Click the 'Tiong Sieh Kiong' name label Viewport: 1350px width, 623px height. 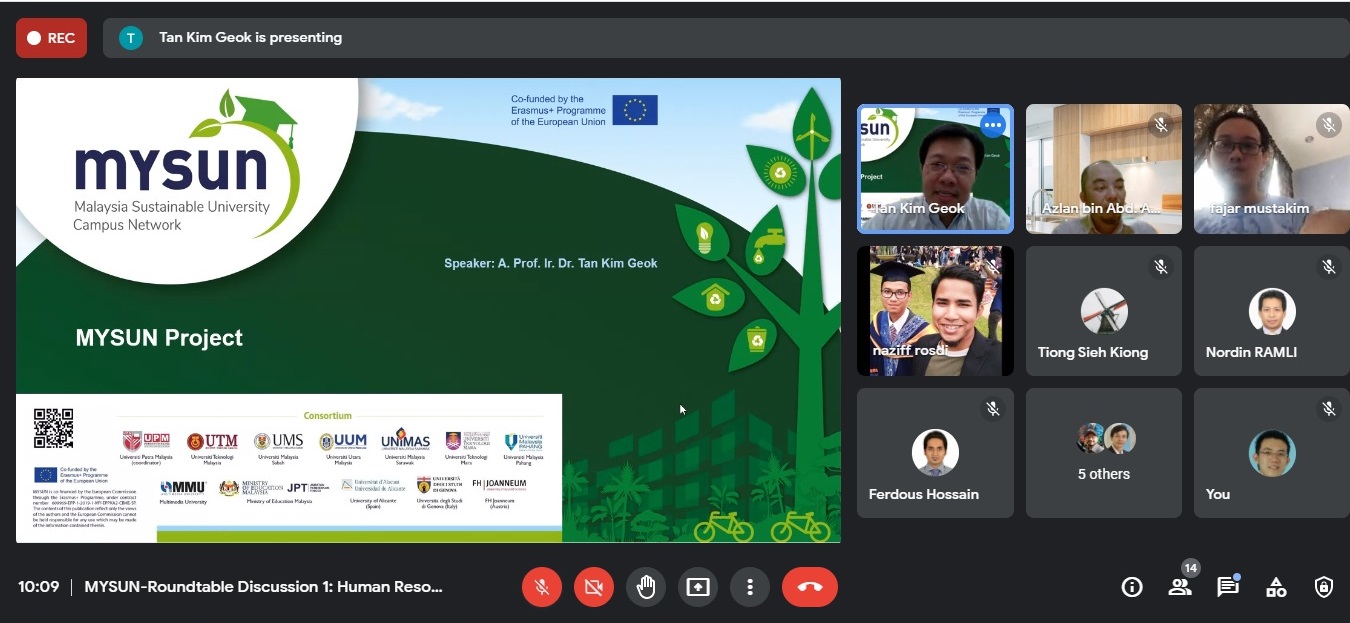click(1093, 352)
